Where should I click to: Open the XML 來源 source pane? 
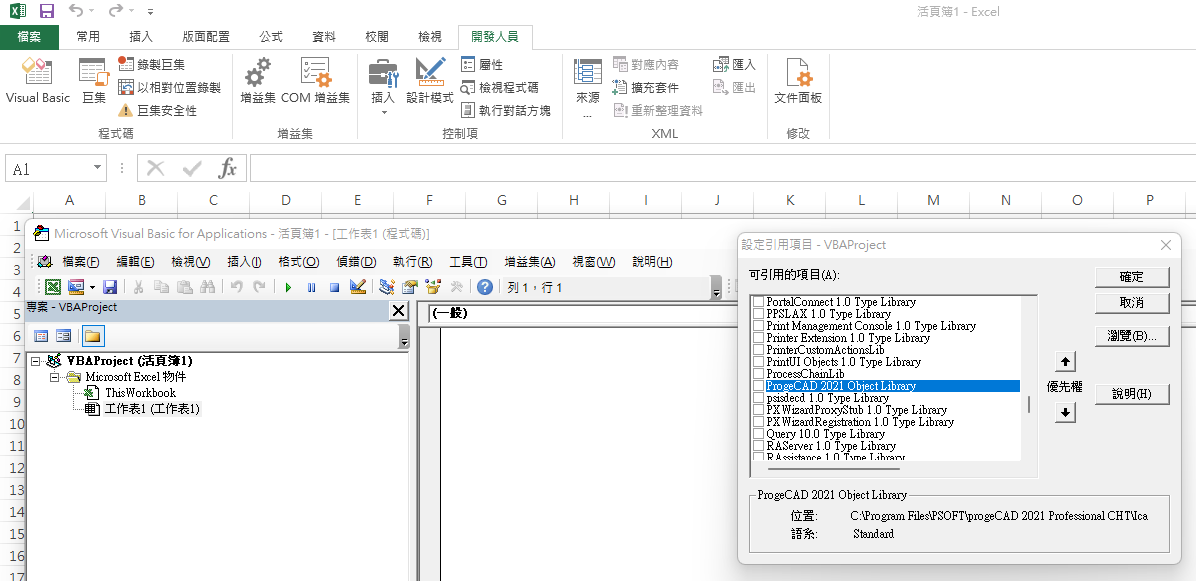pyautogui.click(x=587, y=87)
